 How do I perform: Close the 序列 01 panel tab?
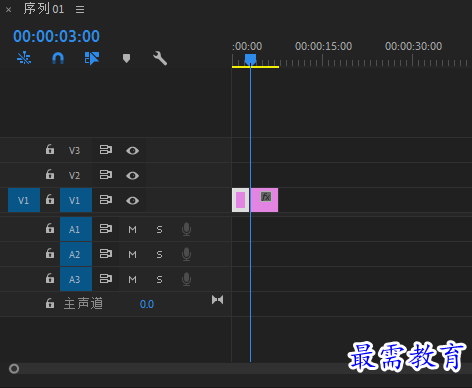[x=9, y=10]
